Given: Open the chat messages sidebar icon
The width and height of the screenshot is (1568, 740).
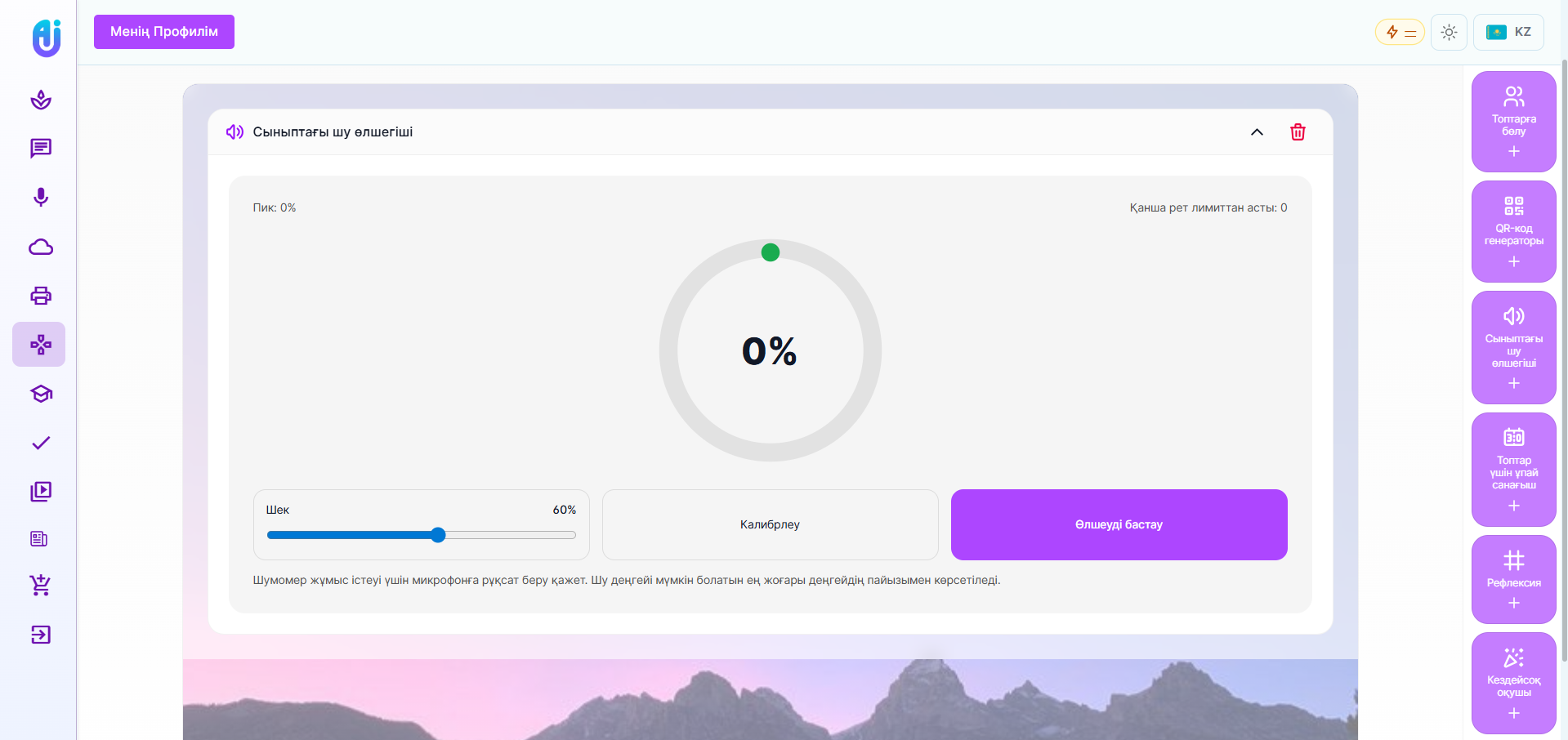Looking at the screenshot, I should point(40,149).
